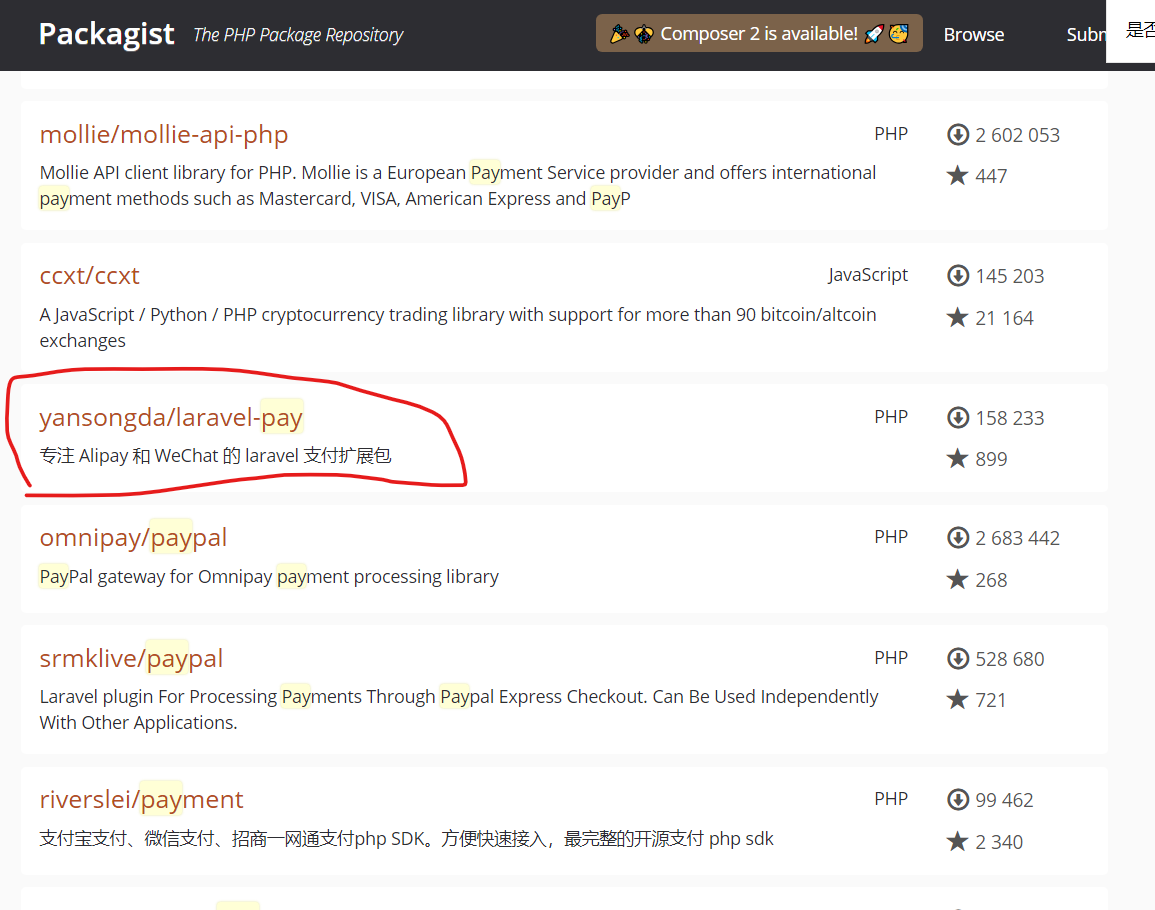Click download icon next to 528 680
Viewport: 1155px width, 910px height.
click(958, 659)
